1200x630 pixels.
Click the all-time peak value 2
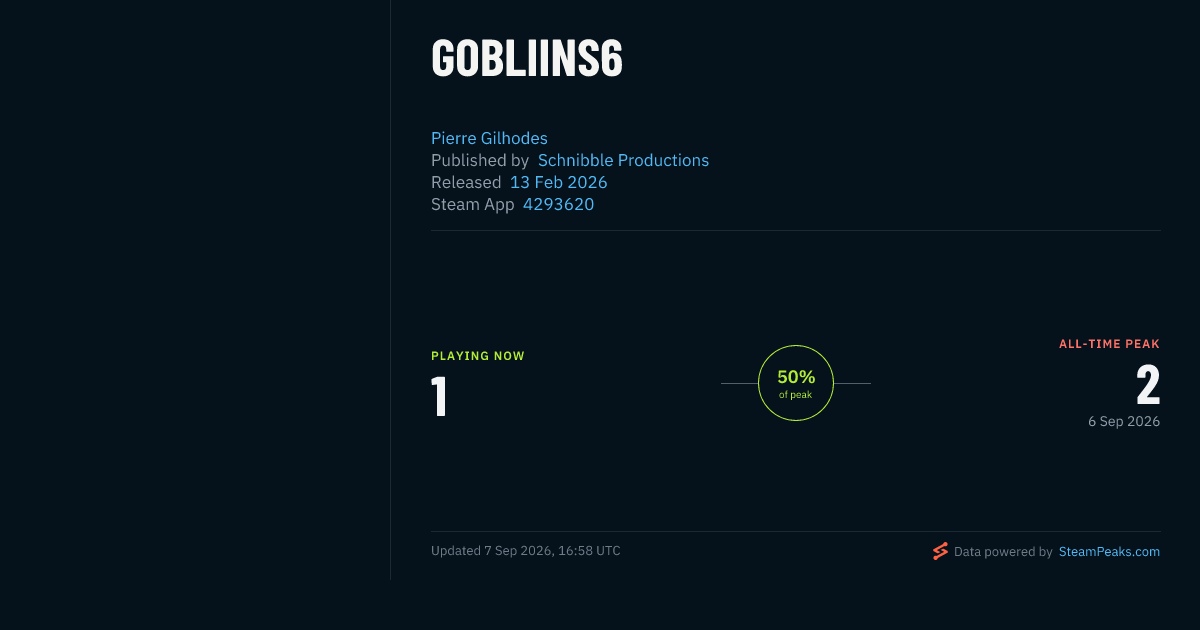(x=1148, y=385)
